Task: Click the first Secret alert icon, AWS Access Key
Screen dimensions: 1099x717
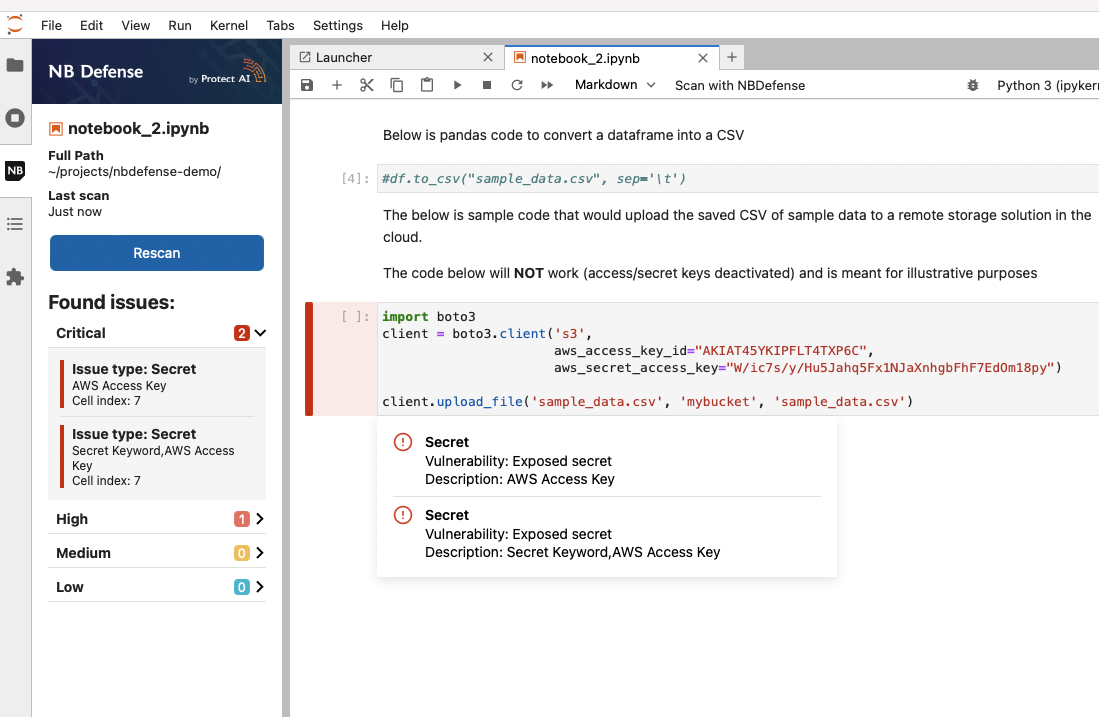Action: click(403, 442)
